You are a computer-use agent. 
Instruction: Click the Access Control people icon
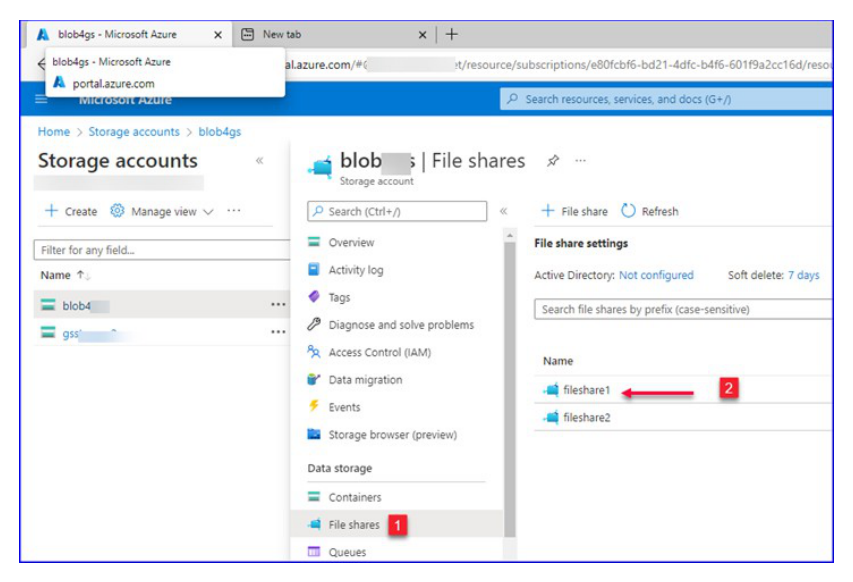(x=314, y=351)
